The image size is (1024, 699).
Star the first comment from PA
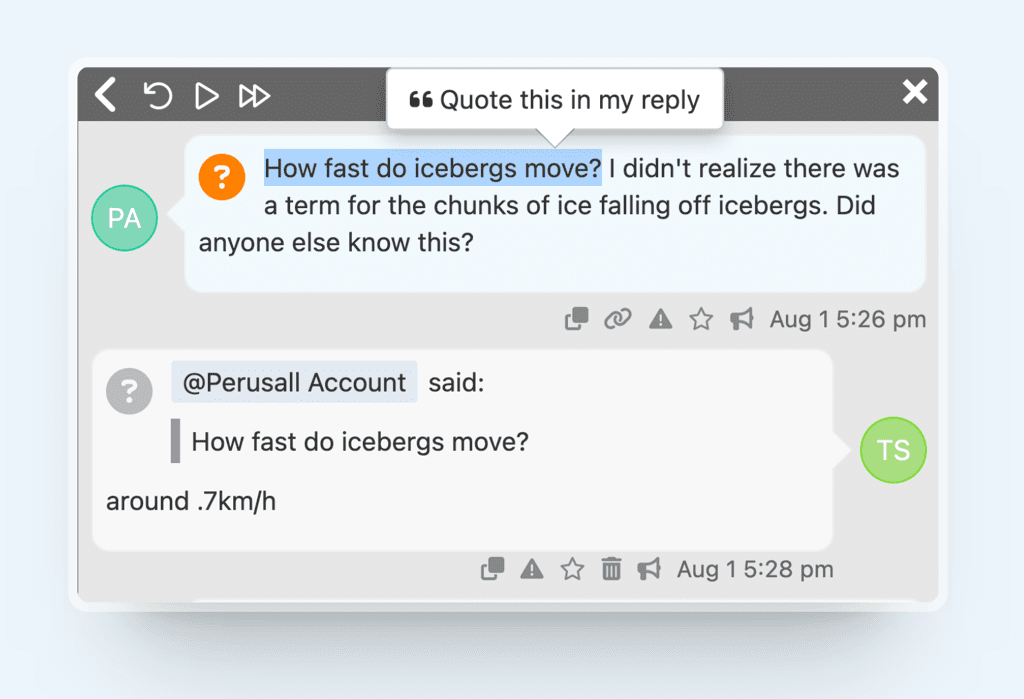[x=702, y=319]
